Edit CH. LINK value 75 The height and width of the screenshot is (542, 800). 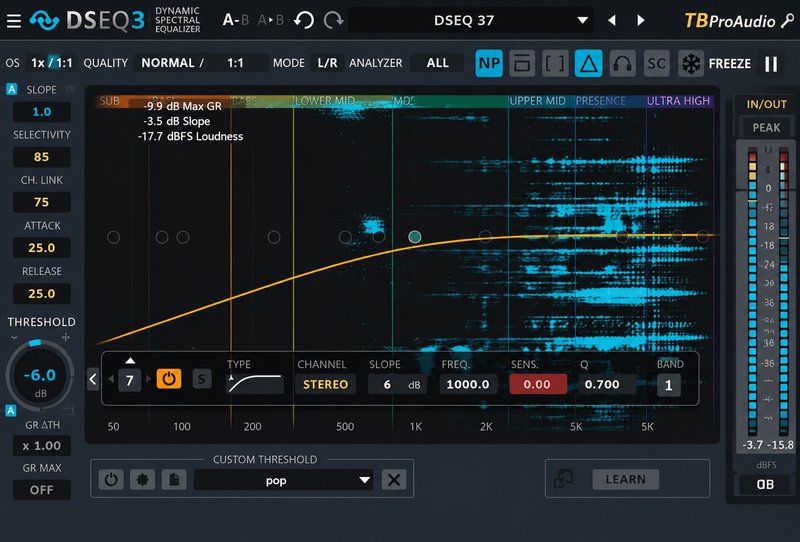tap(41, 202)
